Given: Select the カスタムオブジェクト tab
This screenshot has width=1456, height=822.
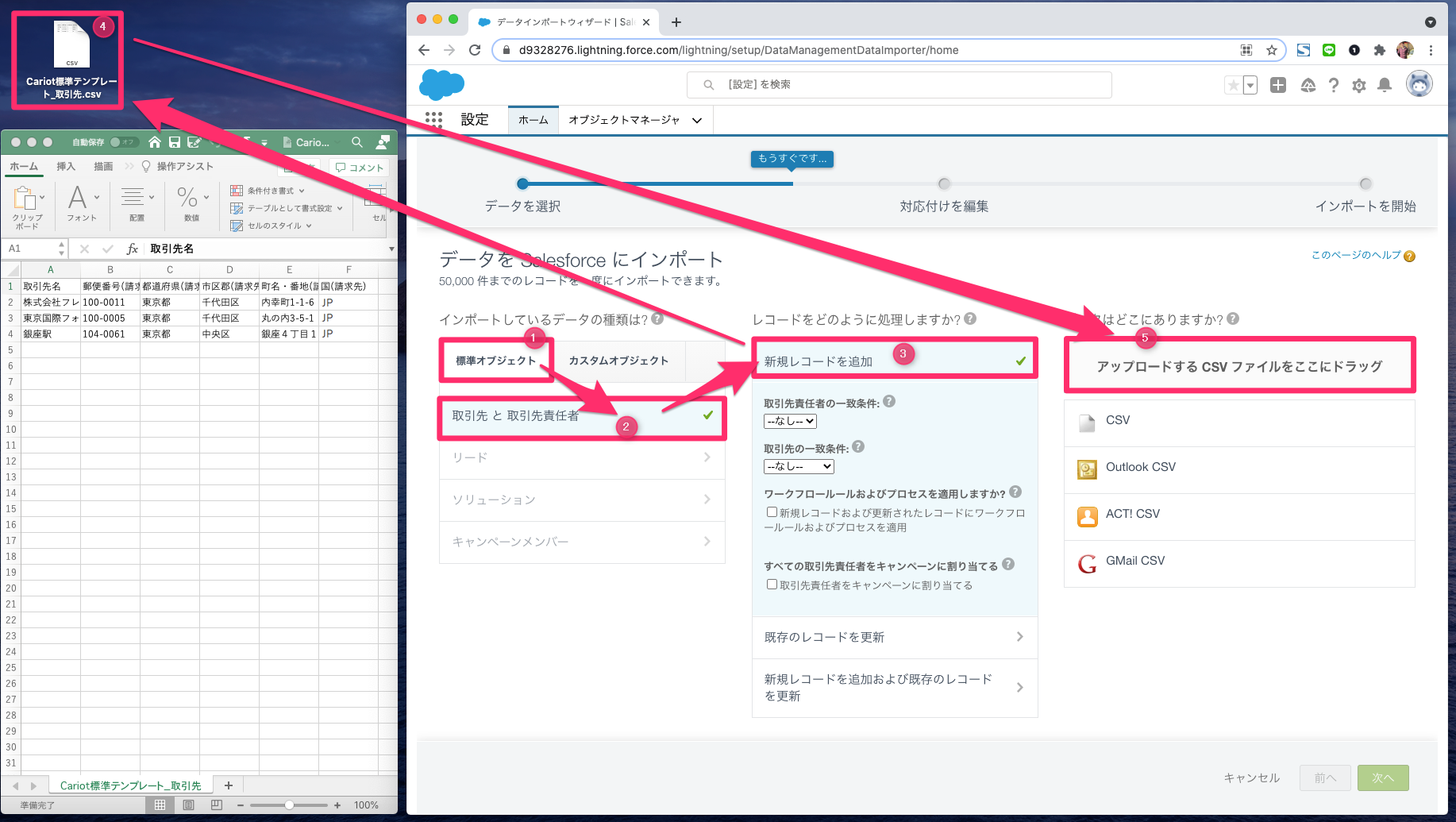Looking at the screenshot, I should (x=618, y=361).
